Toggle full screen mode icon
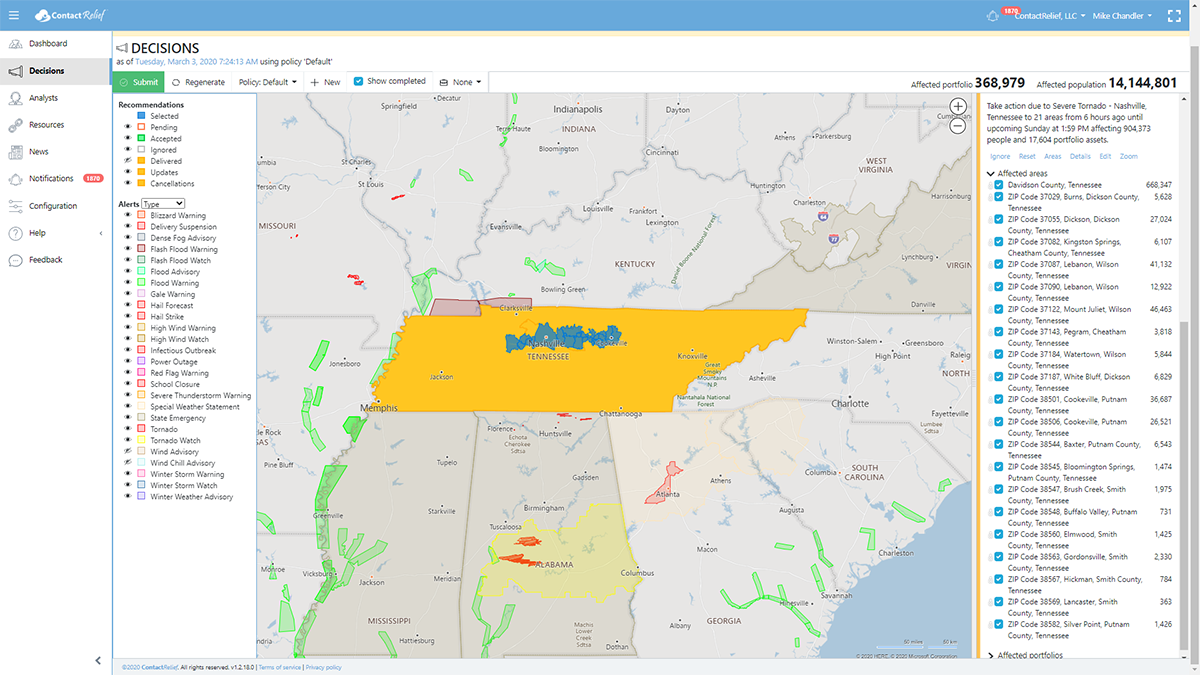The width and height of the screenshot is (1200, 675). (x=1175, y=15)
